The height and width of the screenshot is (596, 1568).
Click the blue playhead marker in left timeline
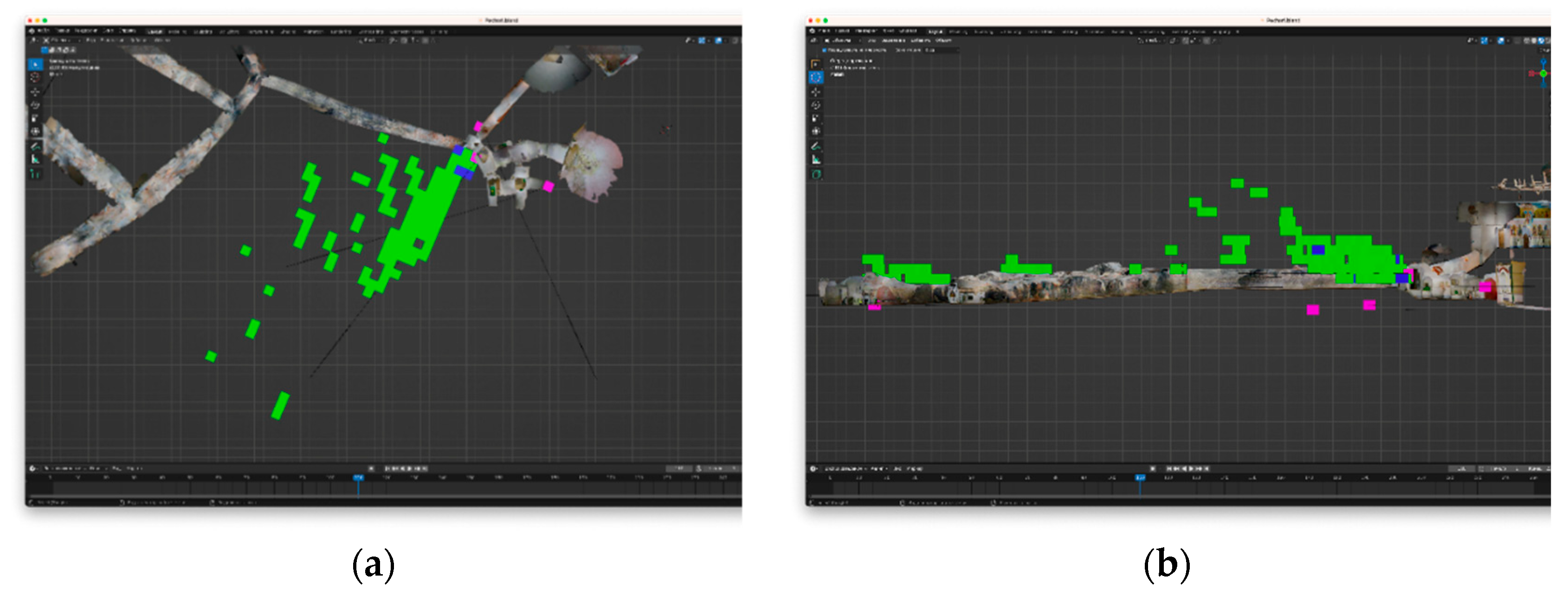[x=359, y=478]
